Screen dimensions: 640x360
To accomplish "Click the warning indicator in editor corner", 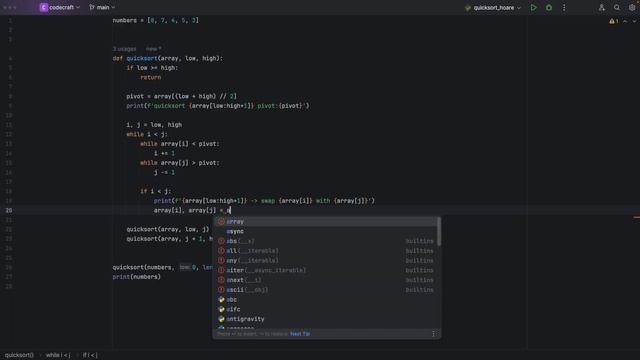I will pos(613,21).
